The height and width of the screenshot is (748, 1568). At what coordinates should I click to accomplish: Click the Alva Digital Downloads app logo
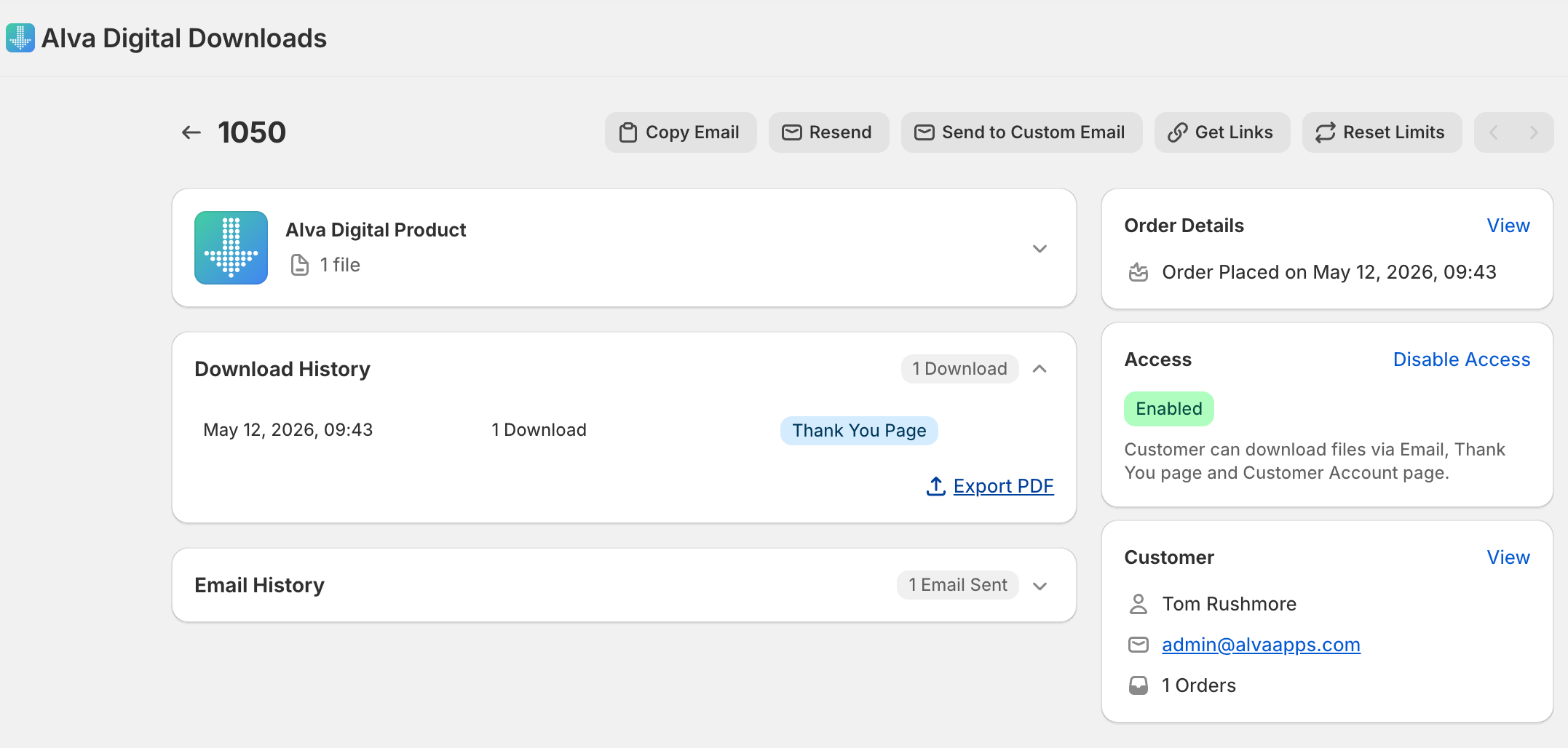coord(20,38)
